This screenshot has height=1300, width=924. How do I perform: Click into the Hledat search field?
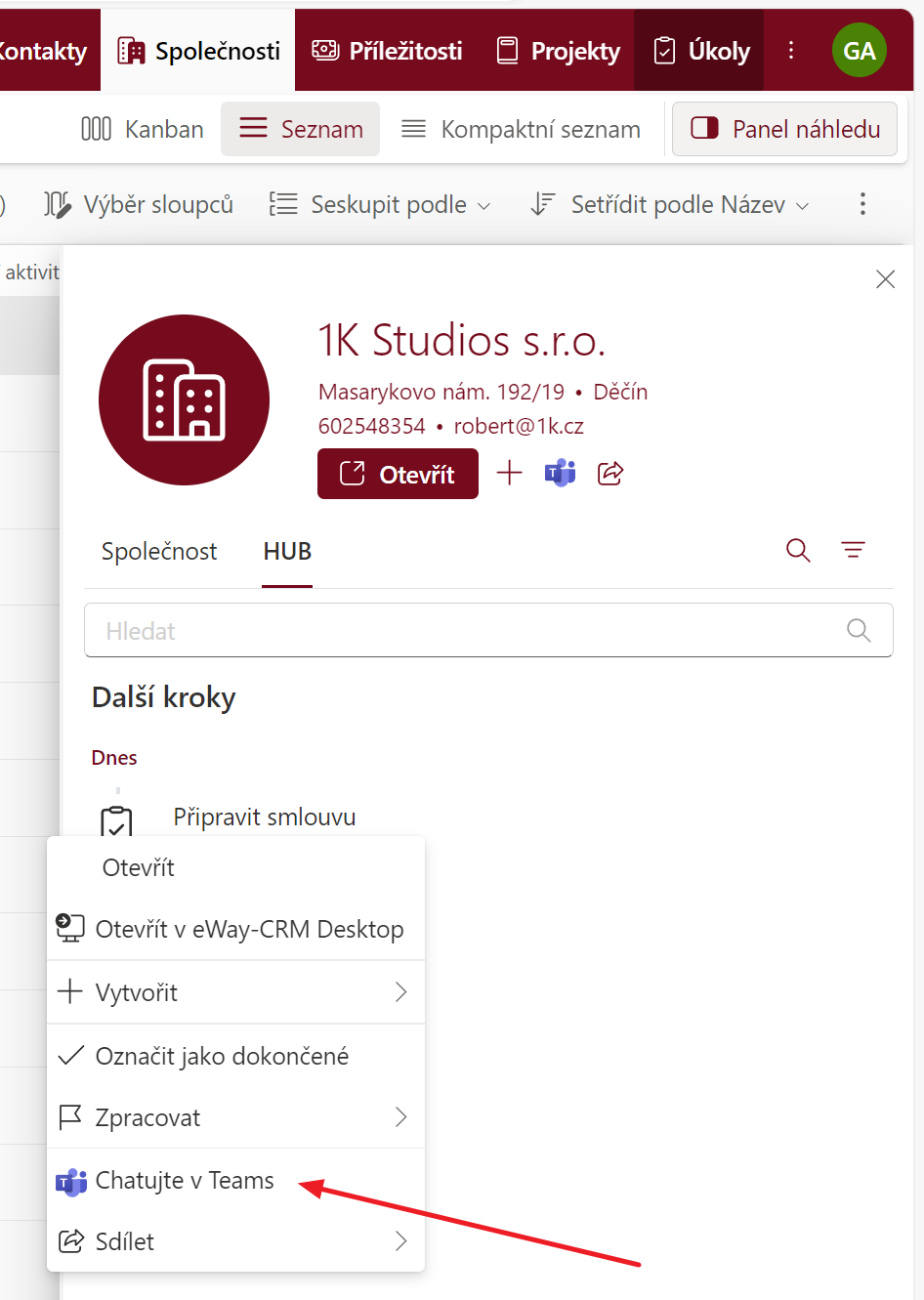(488, 630)
